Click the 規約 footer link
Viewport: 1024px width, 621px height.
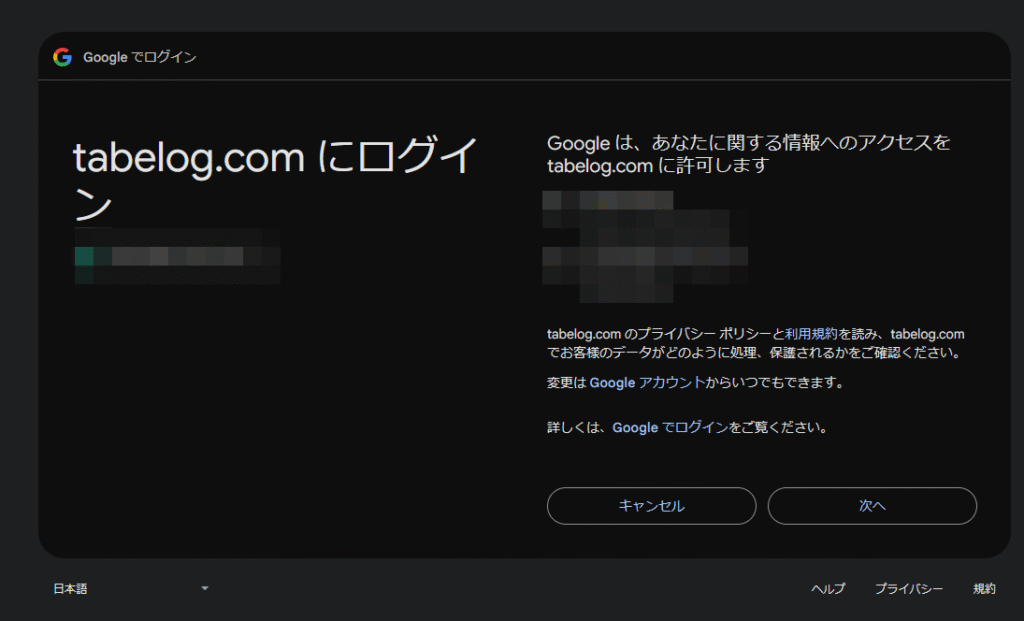click(x=984, y=588)
